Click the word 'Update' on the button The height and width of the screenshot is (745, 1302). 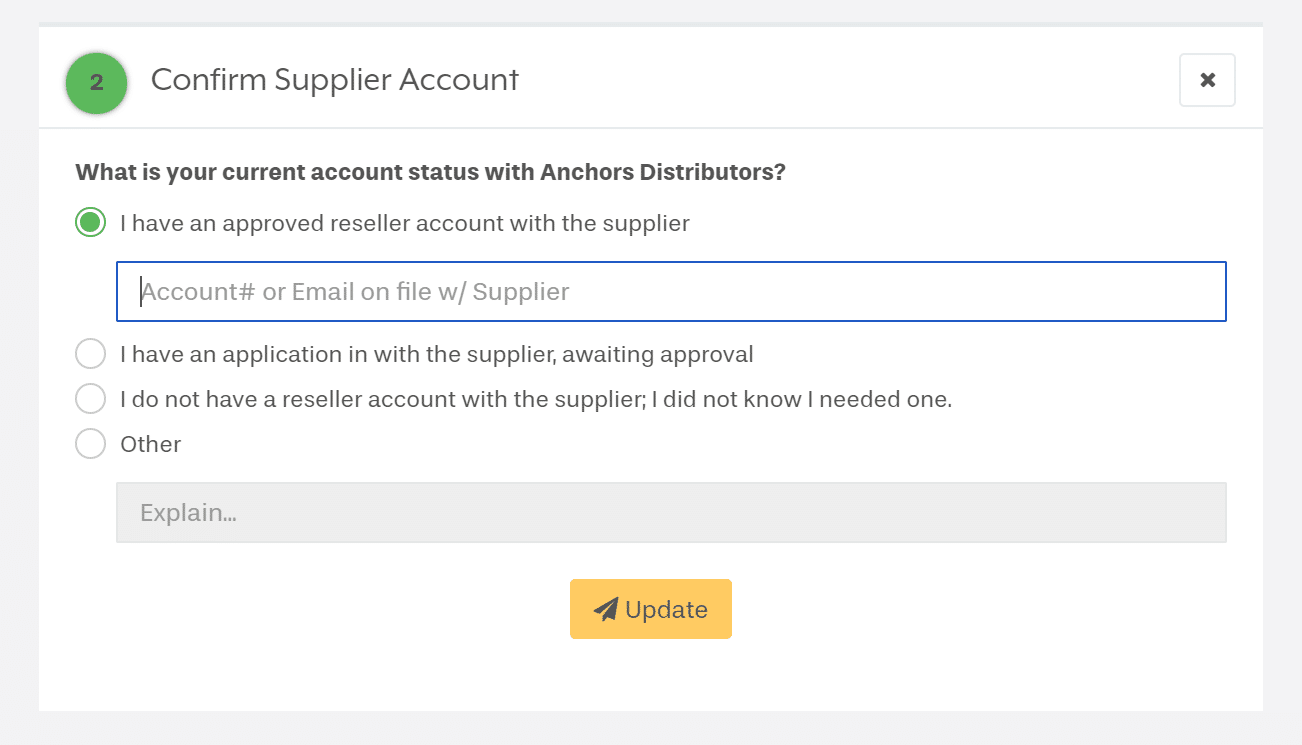[666, 610]
